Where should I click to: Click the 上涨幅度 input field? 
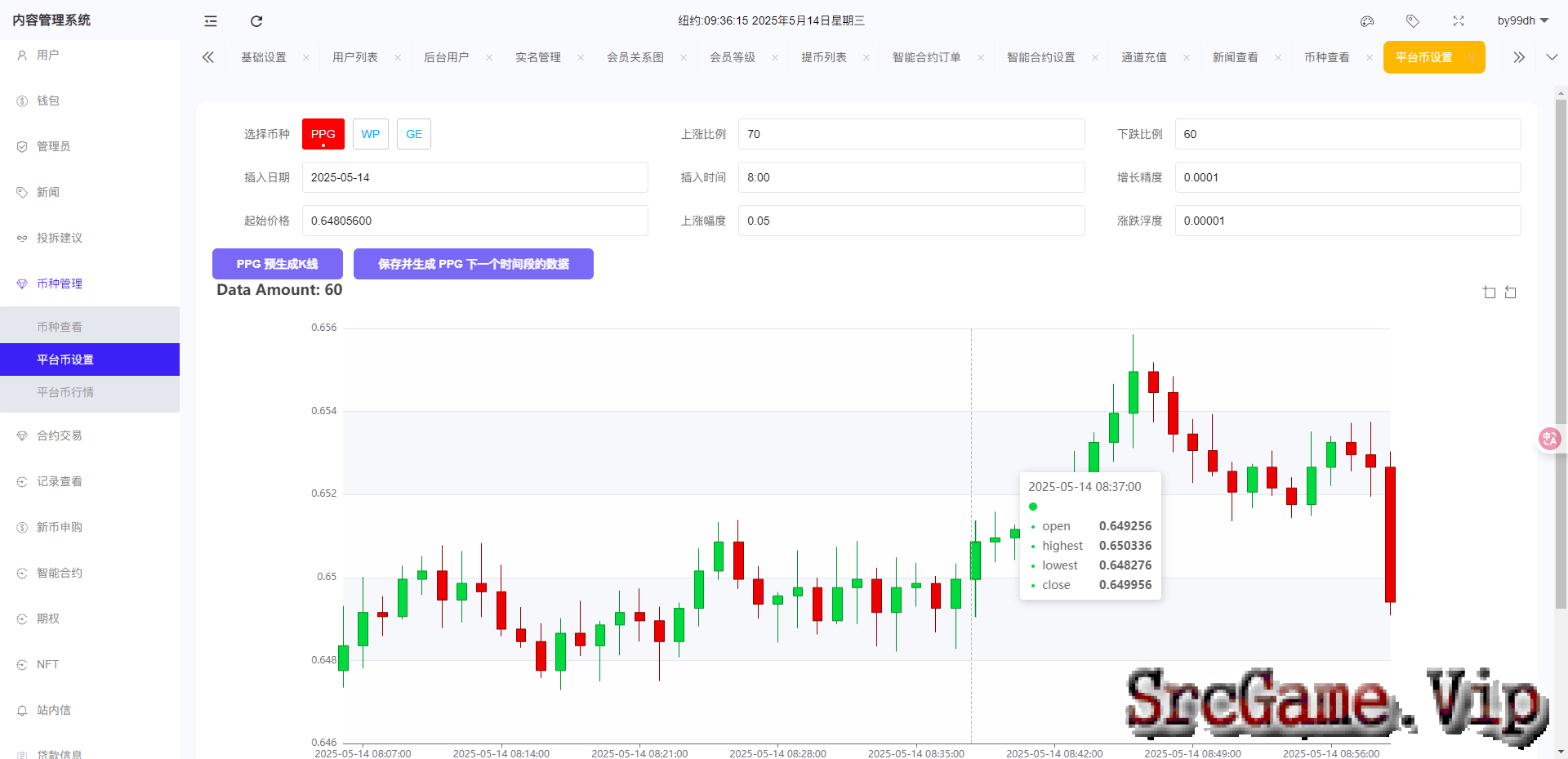[911, 221]
